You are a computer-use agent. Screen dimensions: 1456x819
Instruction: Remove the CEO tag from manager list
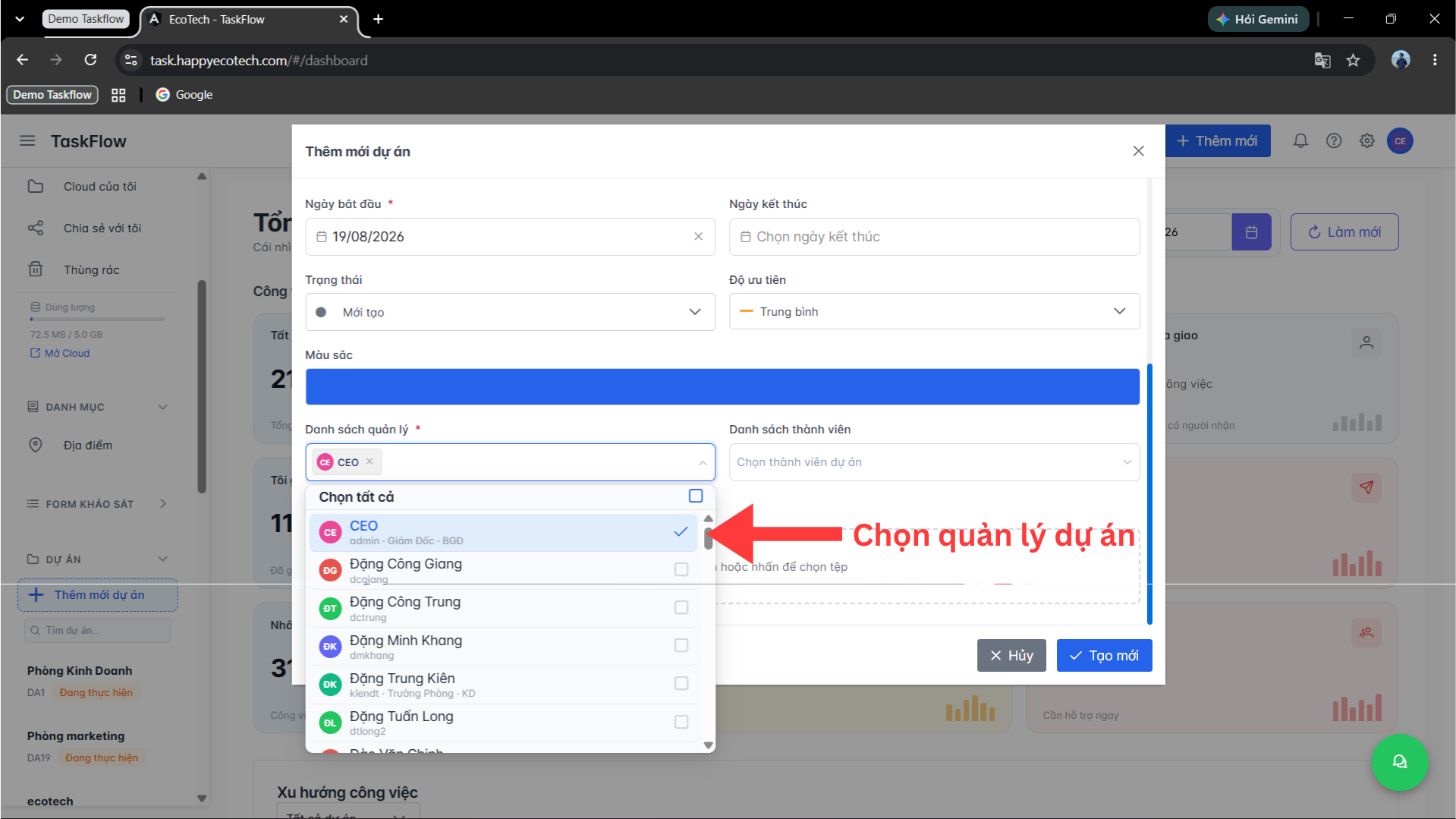tap(370, 461)
